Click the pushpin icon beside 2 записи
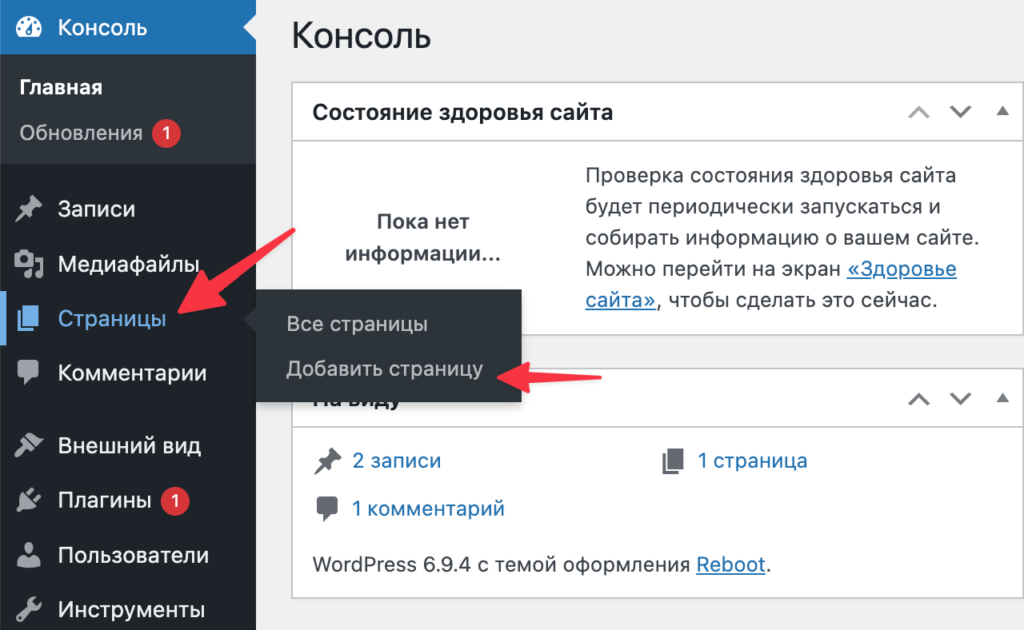1024x630 pixels. [327, 460]
